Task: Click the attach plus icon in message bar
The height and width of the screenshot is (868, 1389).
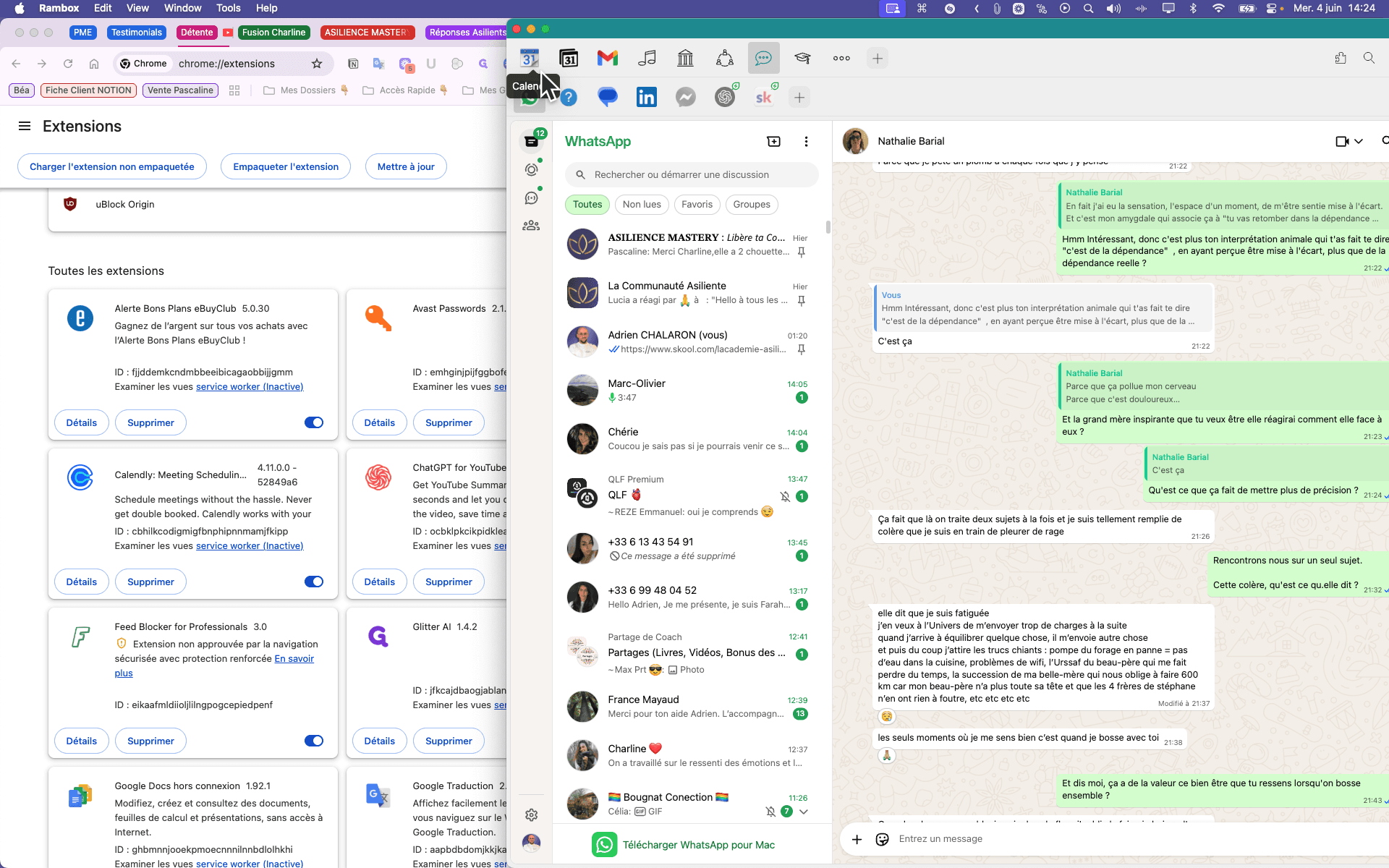Action: [x=857, y=839]
